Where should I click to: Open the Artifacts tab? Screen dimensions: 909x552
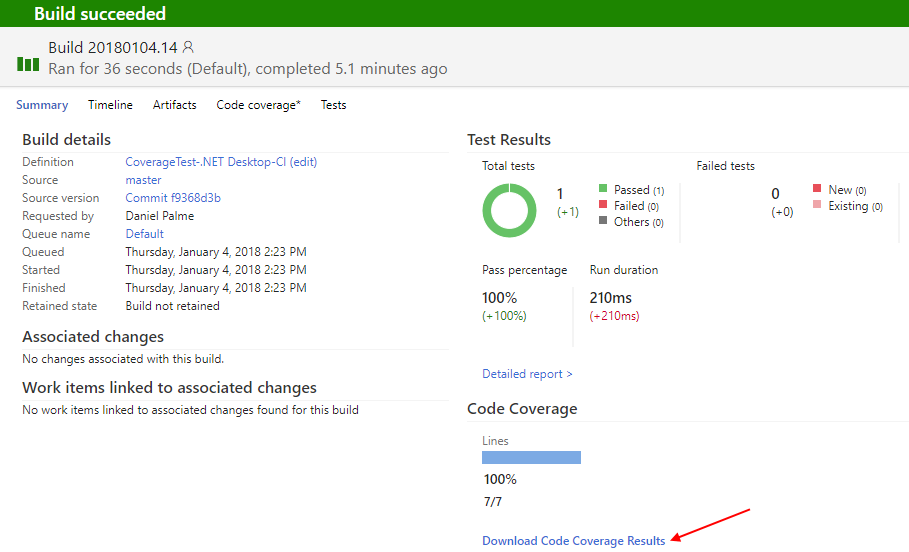click(x=174, y=105)
